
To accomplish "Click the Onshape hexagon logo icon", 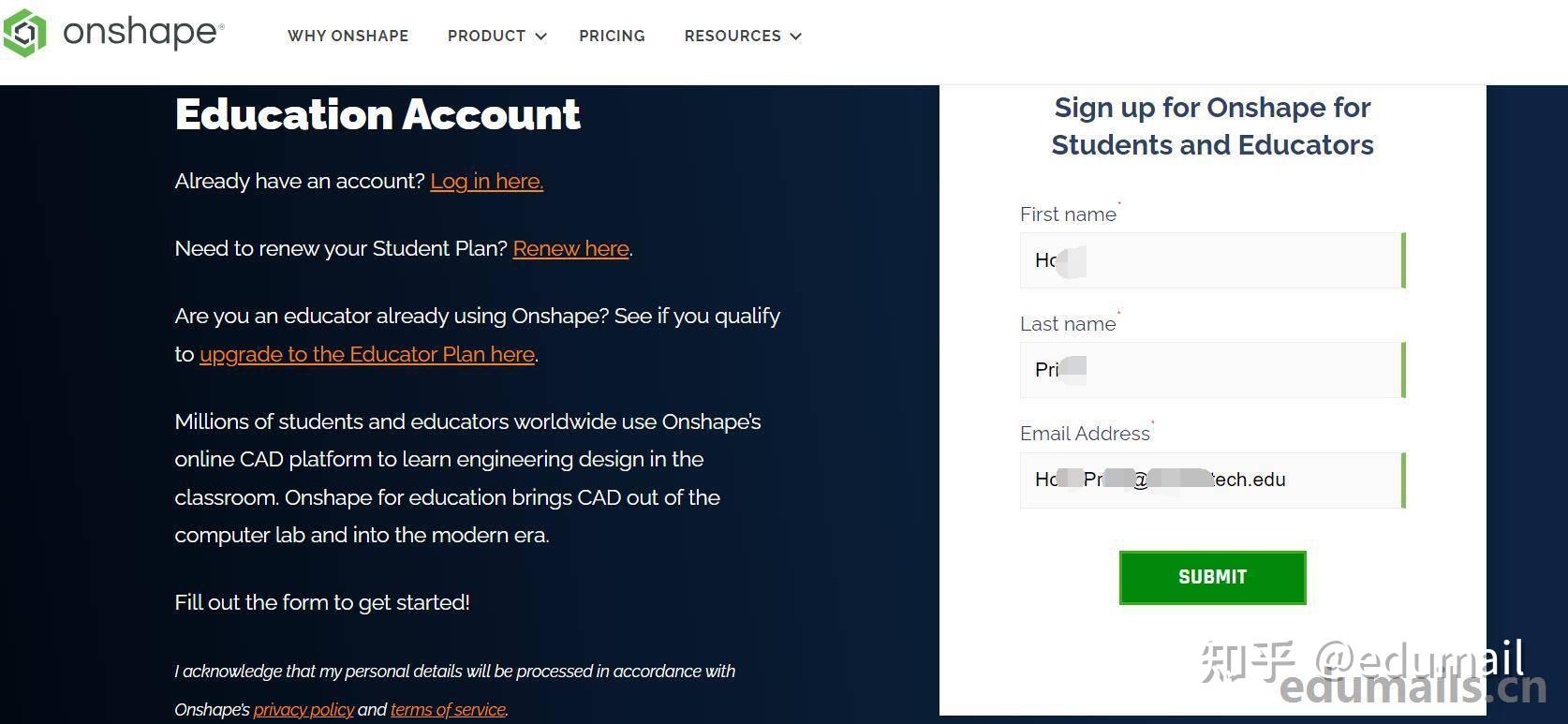I will pos(24,34).
